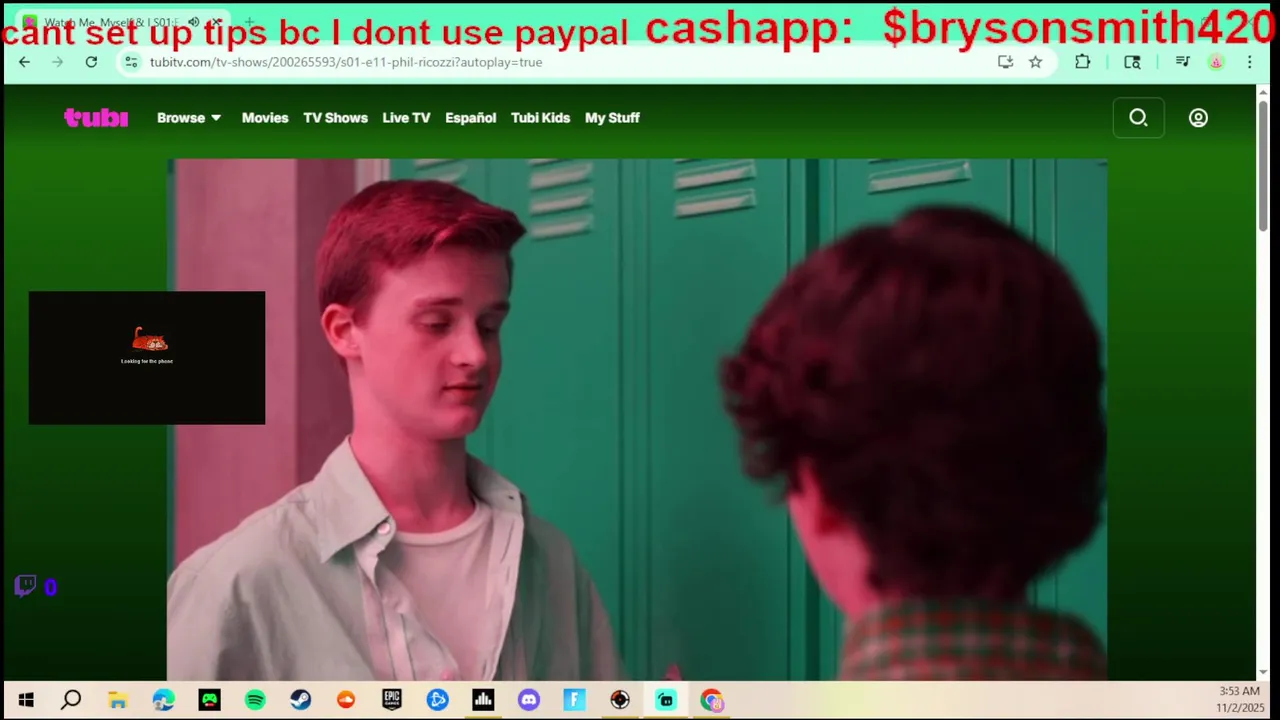Click the webcam overlay thumbnail
This screenshot has width=1280, height=720.
pyautogui.click(x=147, y=358)
